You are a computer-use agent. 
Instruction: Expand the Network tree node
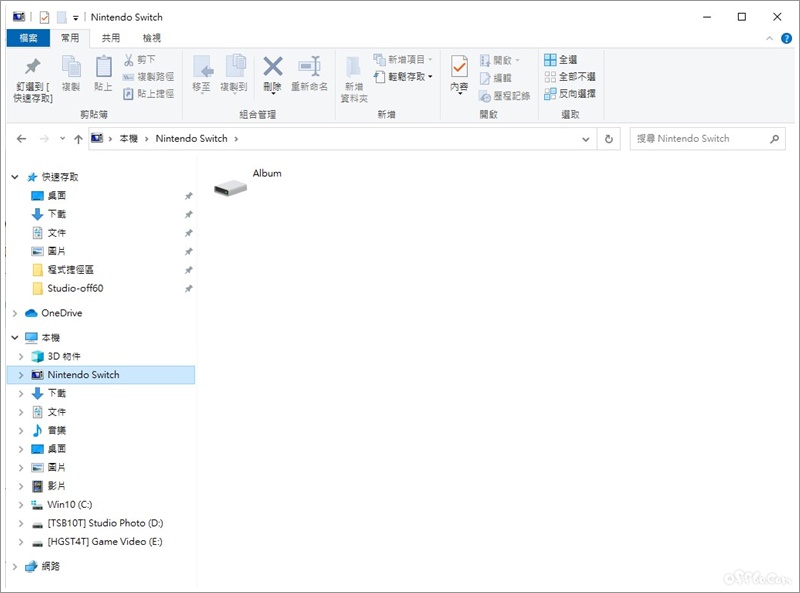[15, 566]
